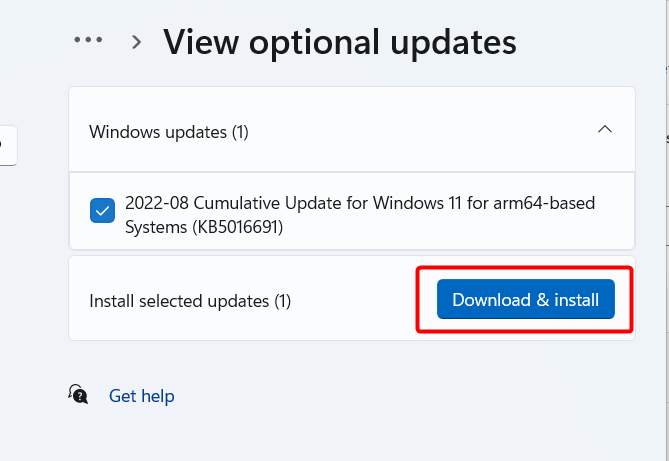
Task: Click the partially visible button at left edge
Action: pyautogui.click(x=8, y=146)
